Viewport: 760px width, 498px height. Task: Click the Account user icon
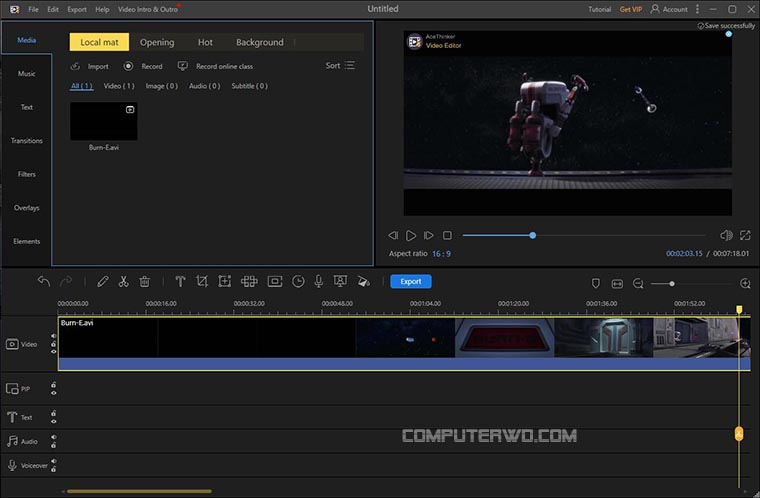click(x=655, y=9)
